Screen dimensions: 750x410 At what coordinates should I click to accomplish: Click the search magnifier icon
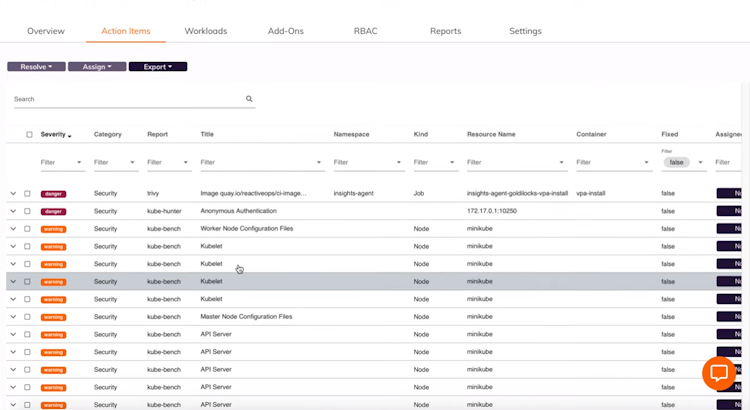coord(249,100)
